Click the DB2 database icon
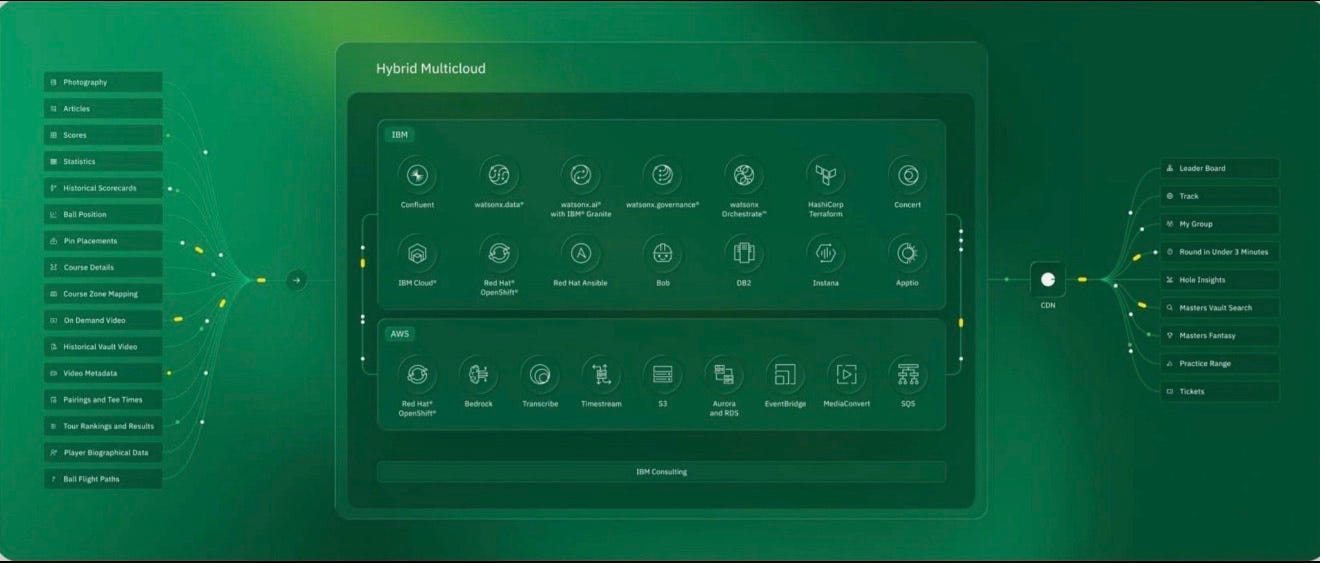Image resolution: width=1320 pixels, height=563 pixels. (744, 253)
